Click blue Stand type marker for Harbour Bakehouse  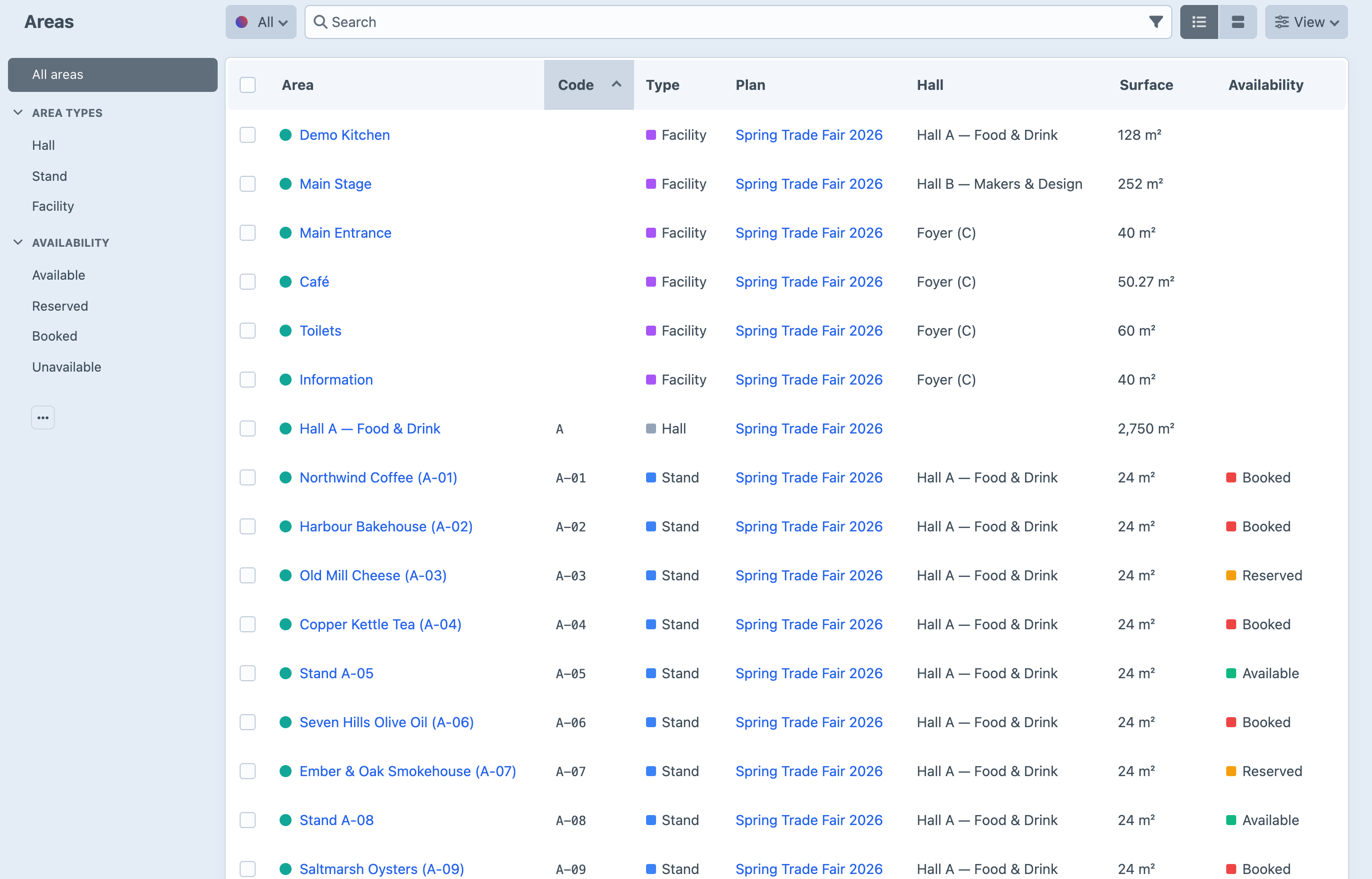tap(651, 527)
